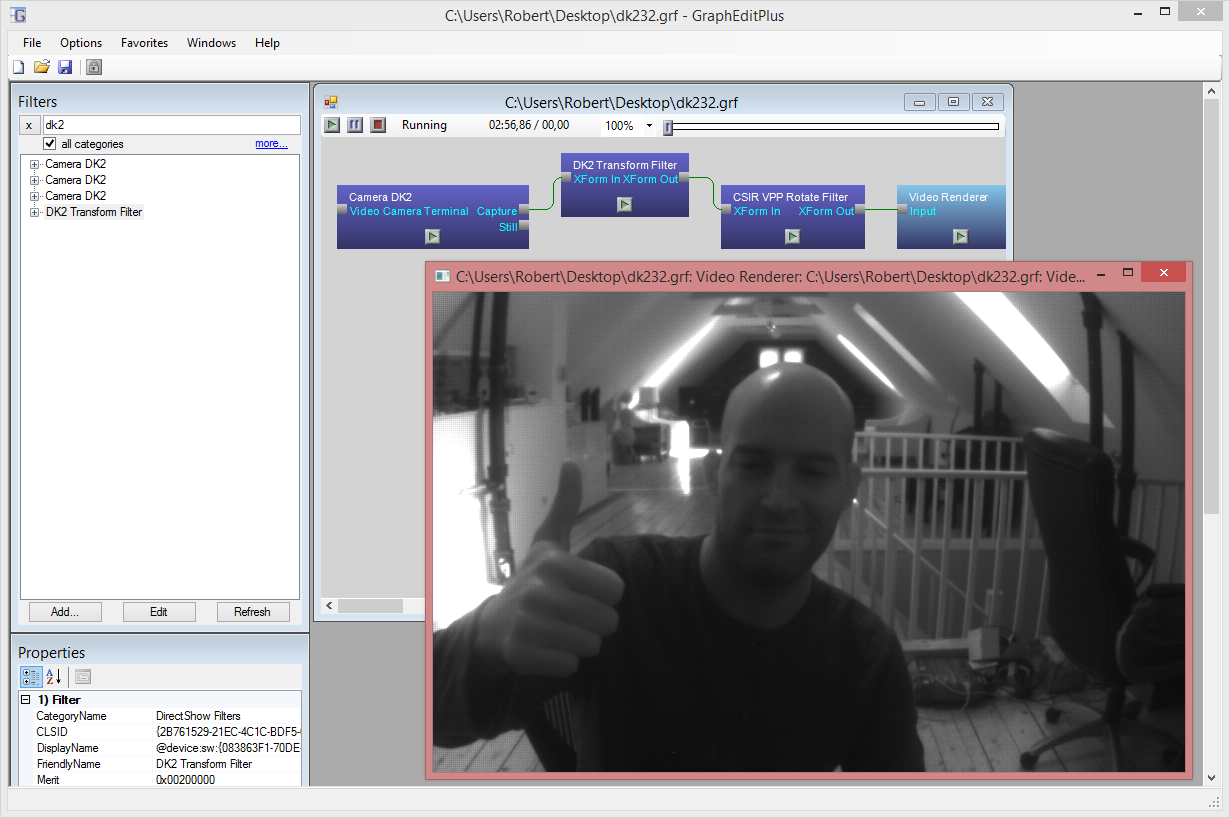Click the Refresh button in the Filters panel
Viewport: 1230px width, 818px height.
[x=253, y=612]
